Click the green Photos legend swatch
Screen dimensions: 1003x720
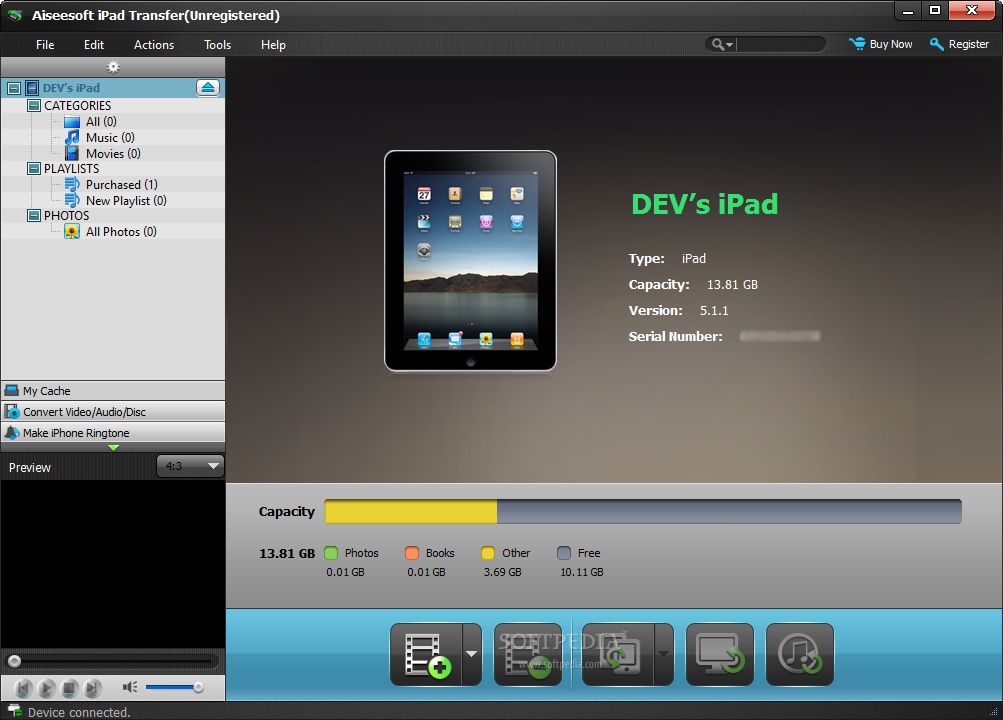pos(331,552)
